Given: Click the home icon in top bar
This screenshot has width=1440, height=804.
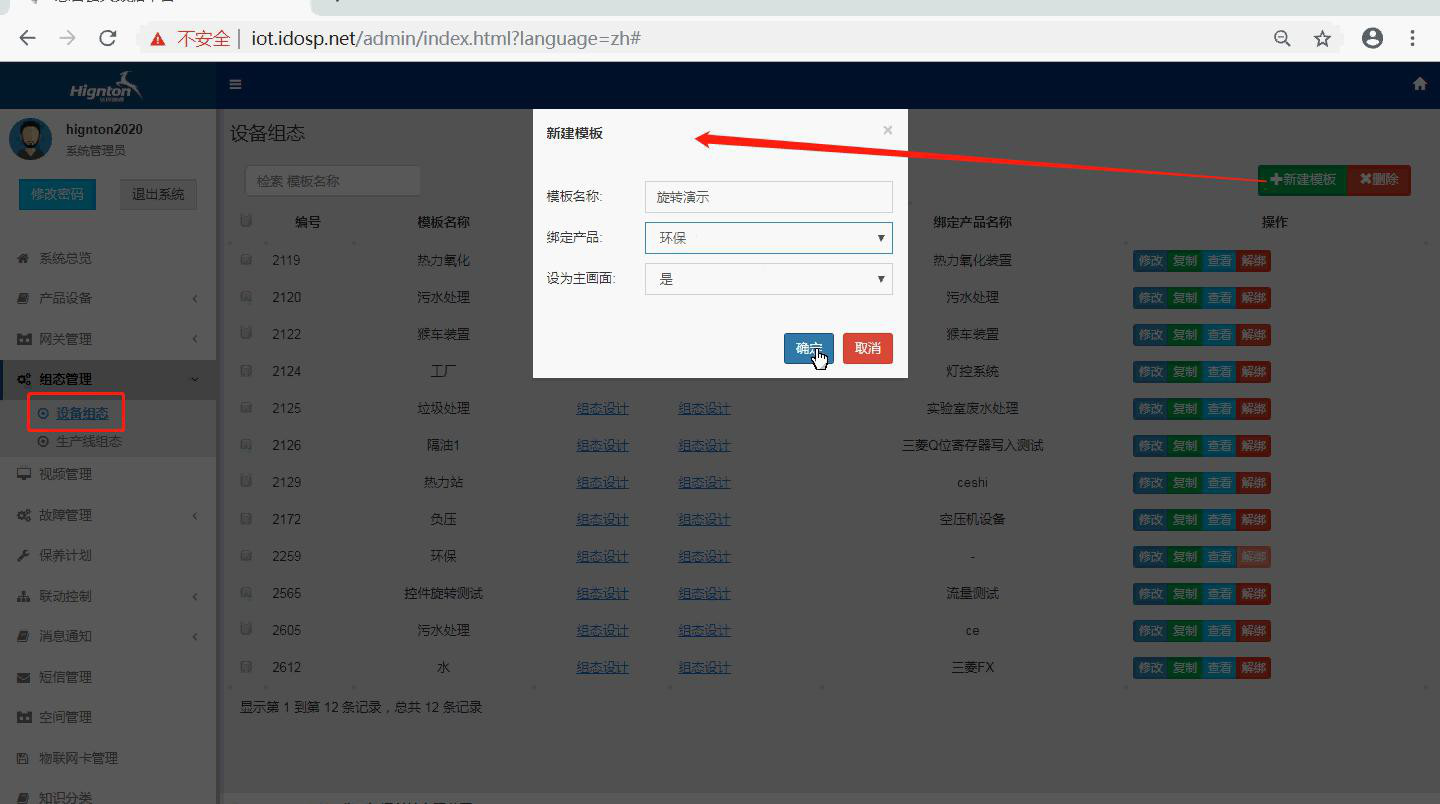Looking at the screenshot, I should coord(1420,84).
